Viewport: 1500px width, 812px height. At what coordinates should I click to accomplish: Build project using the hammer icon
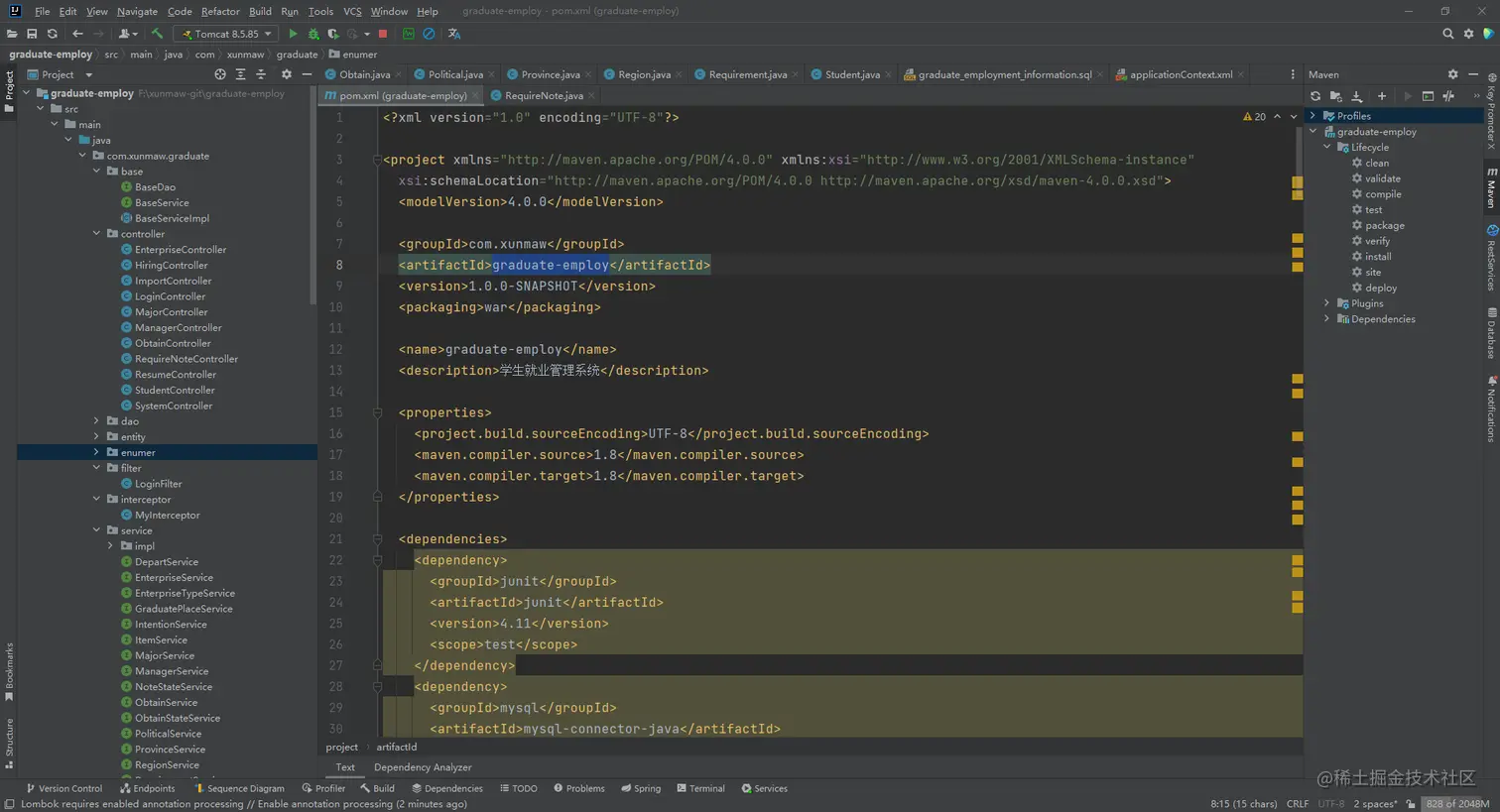157,34
